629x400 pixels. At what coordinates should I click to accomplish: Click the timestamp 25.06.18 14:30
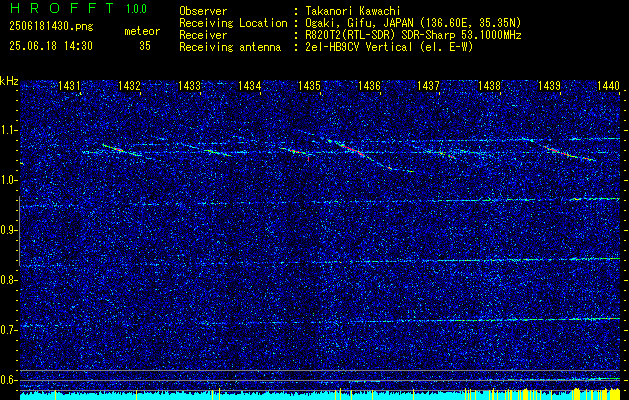click(x=51, y=46)
